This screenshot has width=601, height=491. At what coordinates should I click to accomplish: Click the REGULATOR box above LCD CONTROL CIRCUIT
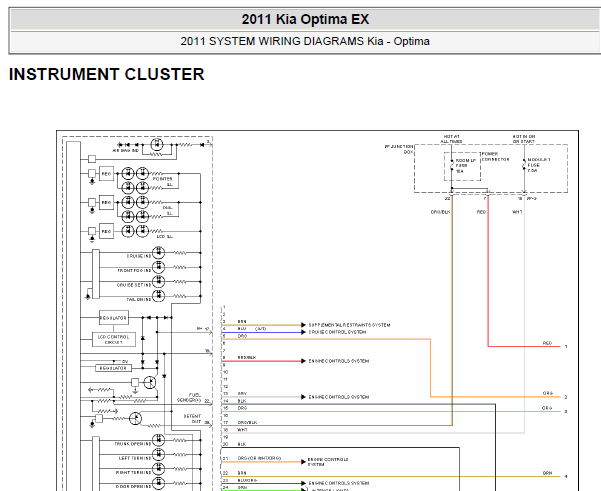point(113,318)
